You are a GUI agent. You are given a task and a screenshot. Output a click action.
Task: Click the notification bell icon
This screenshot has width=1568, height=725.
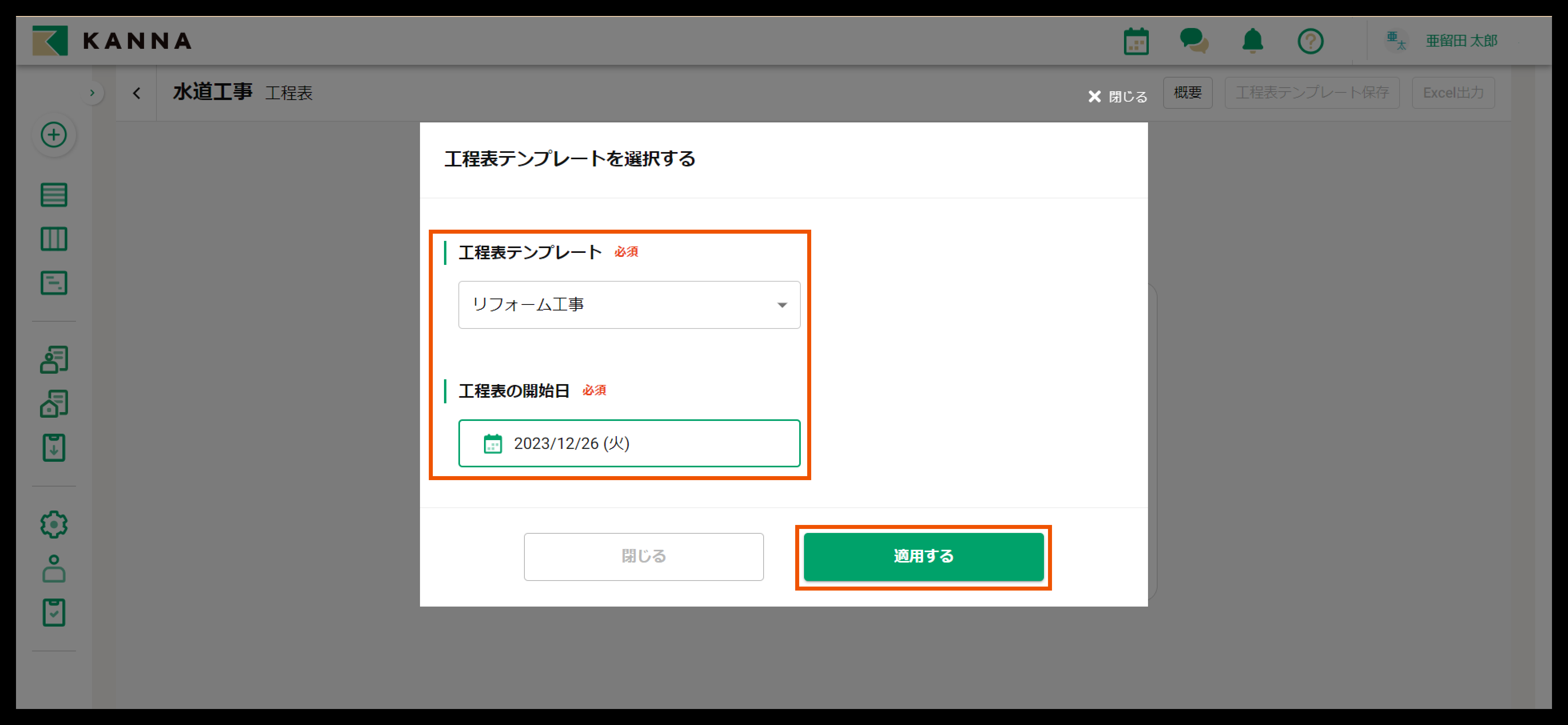coord(1252,41)
